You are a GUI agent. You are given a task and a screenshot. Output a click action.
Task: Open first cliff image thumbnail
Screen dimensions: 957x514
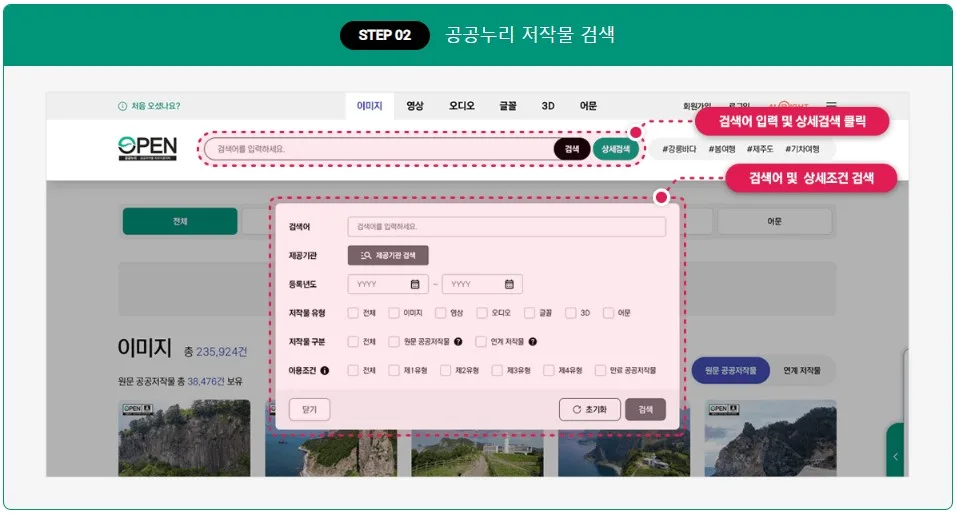184,438
